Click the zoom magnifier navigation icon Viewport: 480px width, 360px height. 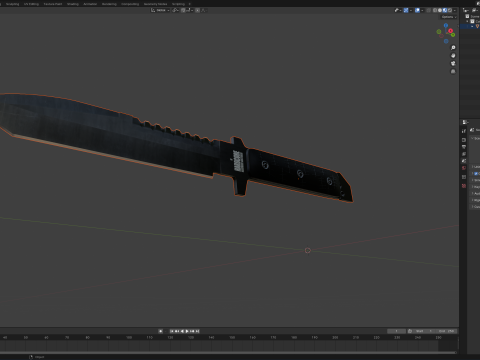tap(453, 48)
